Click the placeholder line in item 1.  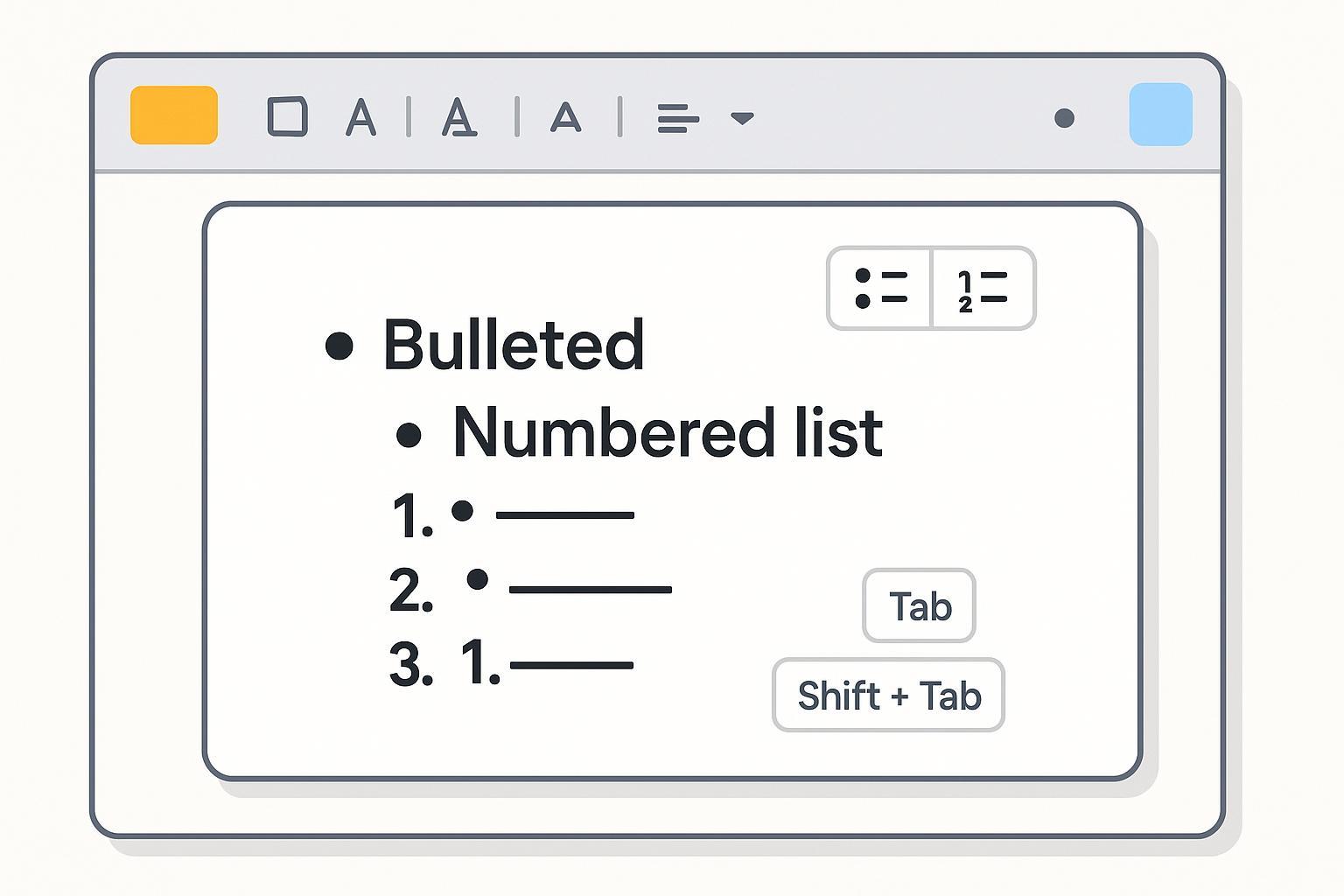click(x=564, y=515)
